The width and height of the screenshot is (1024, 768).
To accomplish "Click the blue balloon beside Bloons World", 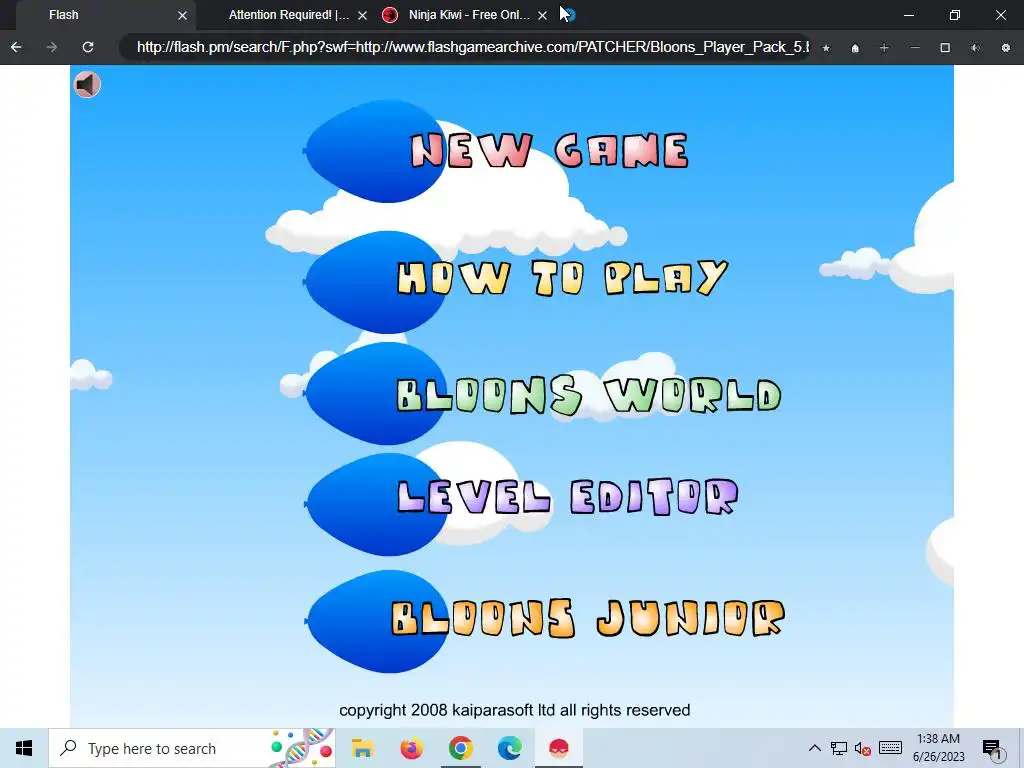I will (x=375, y=394).
